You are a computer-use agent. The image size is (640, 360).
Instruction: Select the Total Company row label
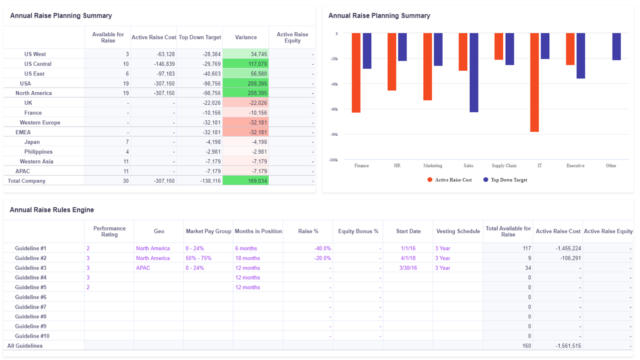tap(27, 181)
